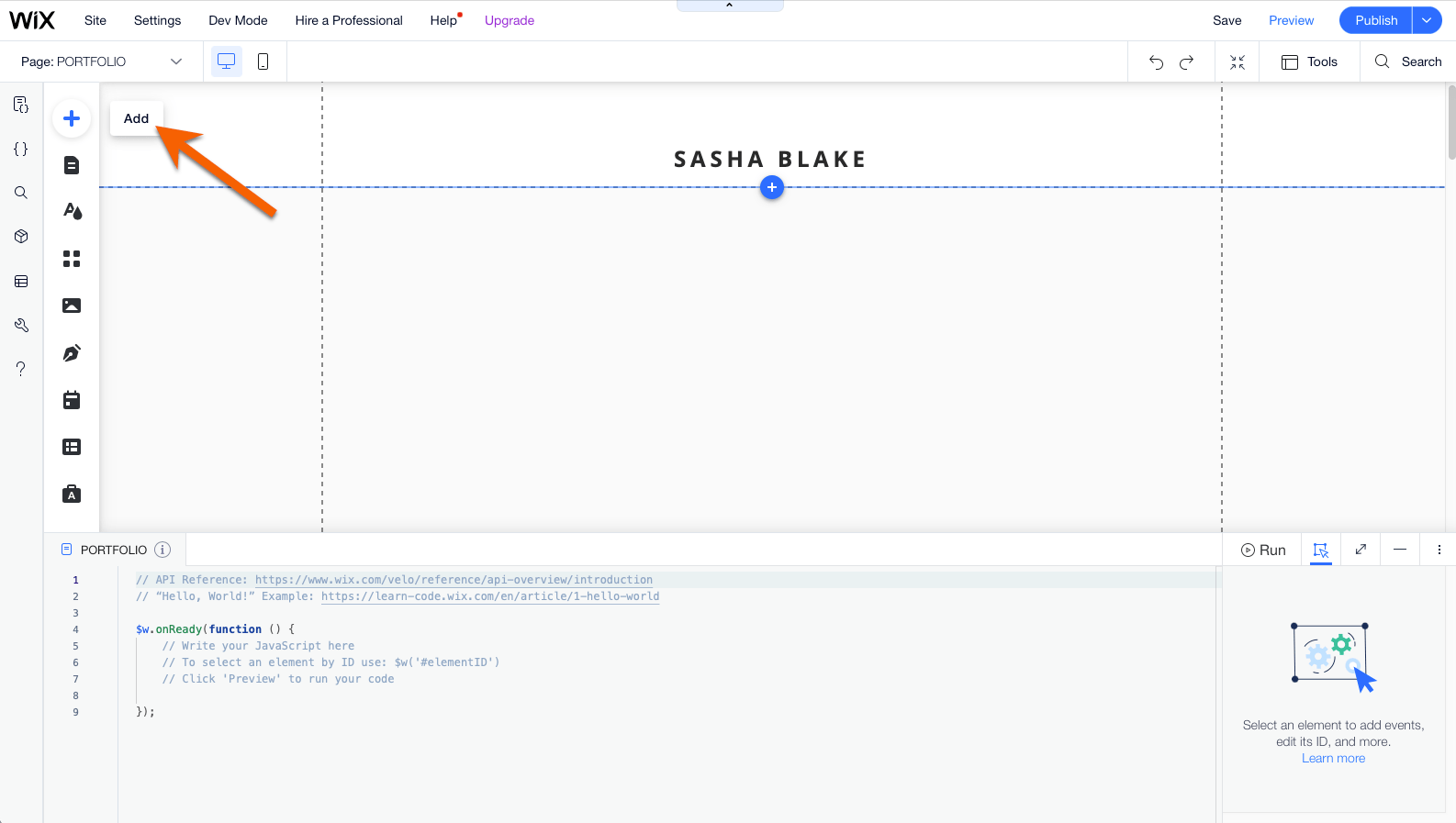Open the Add elements plus button
The image size is (1456, 823).
(x=72, y=118)
